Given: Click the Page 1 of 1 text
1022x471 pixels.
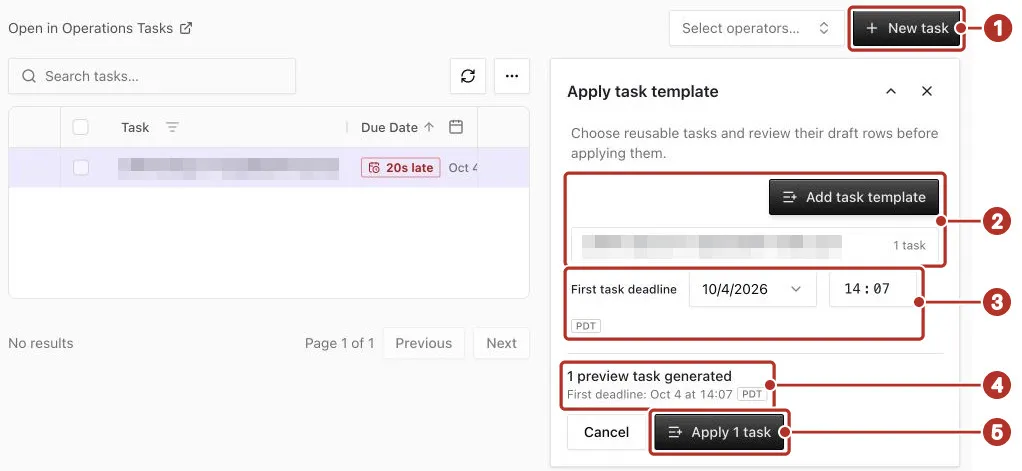Looking at the screenshot, I should coord(340,343).
